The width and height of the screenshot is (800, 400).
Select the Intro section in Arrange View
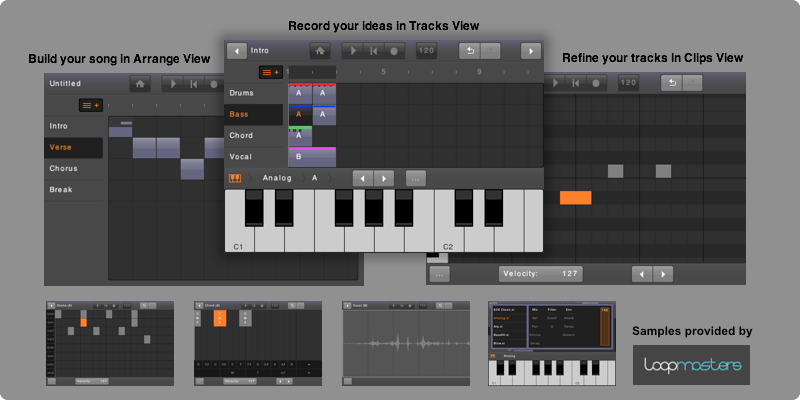tap(73, 126)
